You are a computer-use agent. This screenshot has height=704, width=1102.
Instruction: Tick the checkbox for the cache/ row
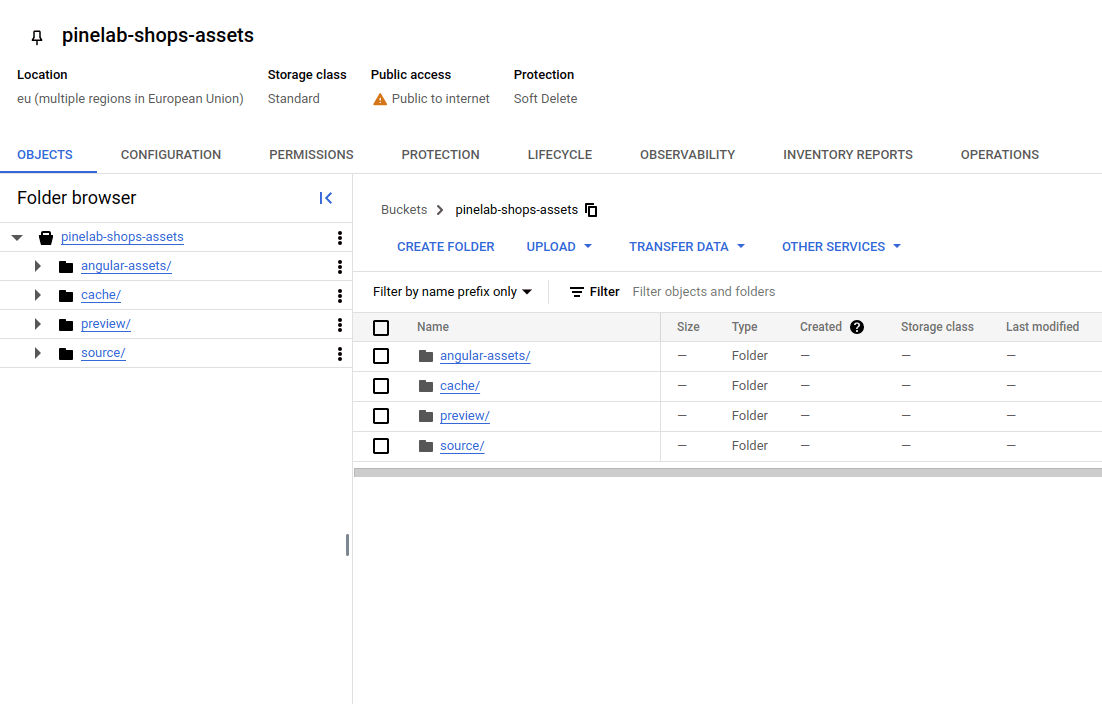pyautogui.click(x=381, y=386)
